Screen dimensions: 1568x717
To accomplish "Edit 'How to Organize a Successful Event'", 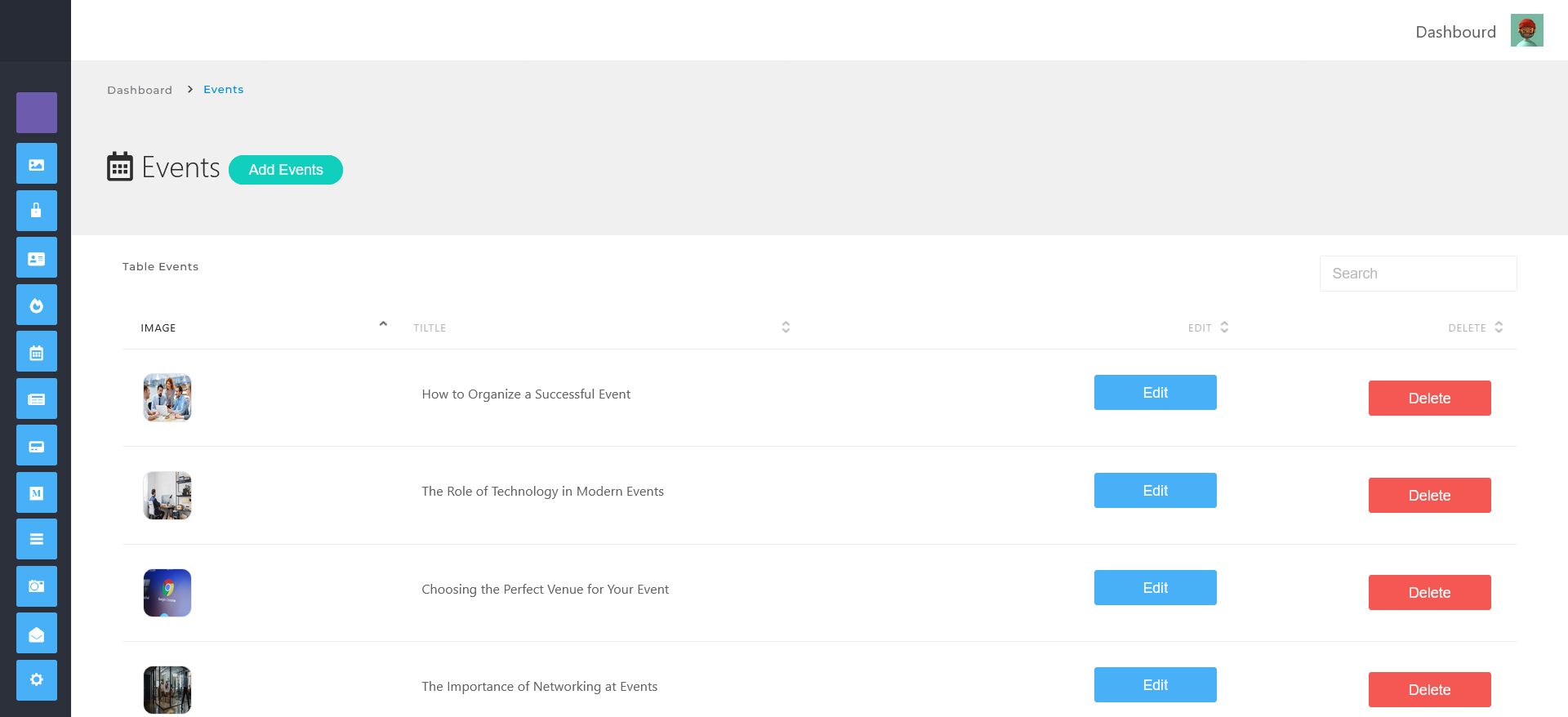I will point(1155,393).
